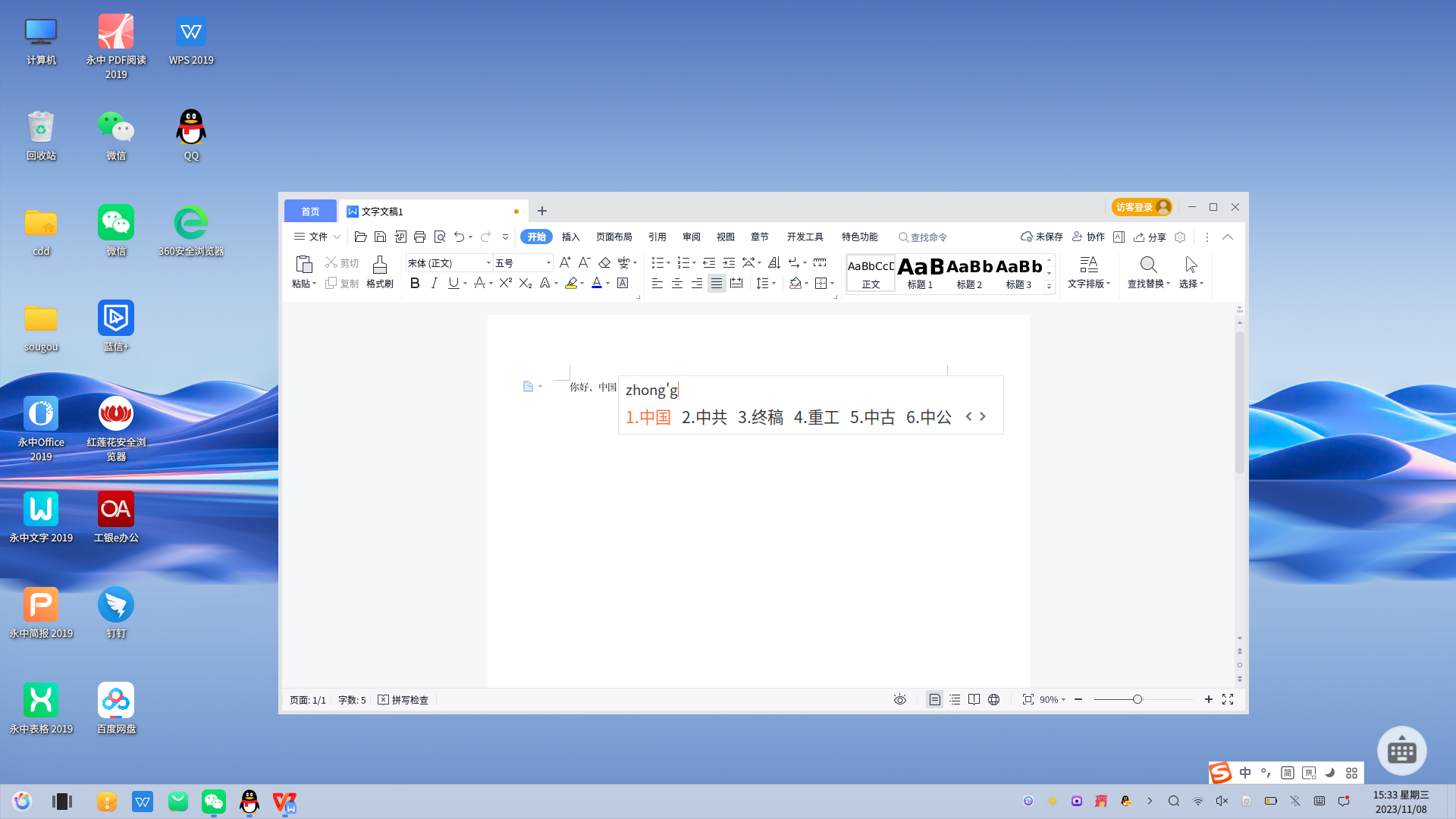Click the Format Painter brush icon
Image resolution: width=1456 pixels, height=819 pixels.
click(379, 265)
